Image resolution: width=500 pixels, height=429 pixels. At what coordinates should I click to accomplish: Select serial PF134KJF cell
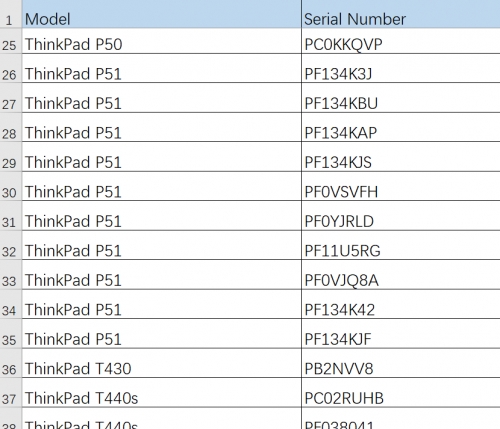(x=401, y=334)
